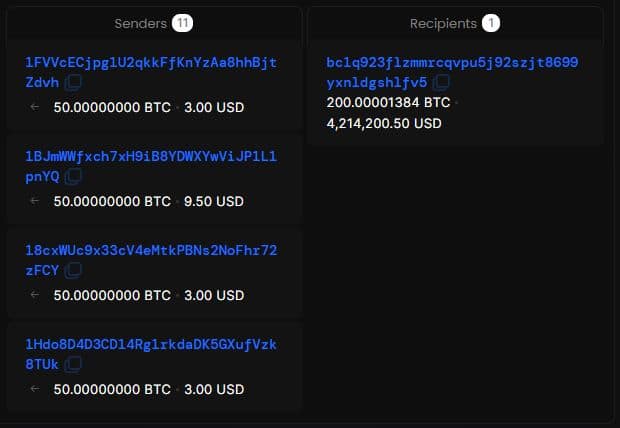Click arrow icon of 18cxWUc9 sender amount
The width and height of the screenshot is (620, 428).
(35, 295)
